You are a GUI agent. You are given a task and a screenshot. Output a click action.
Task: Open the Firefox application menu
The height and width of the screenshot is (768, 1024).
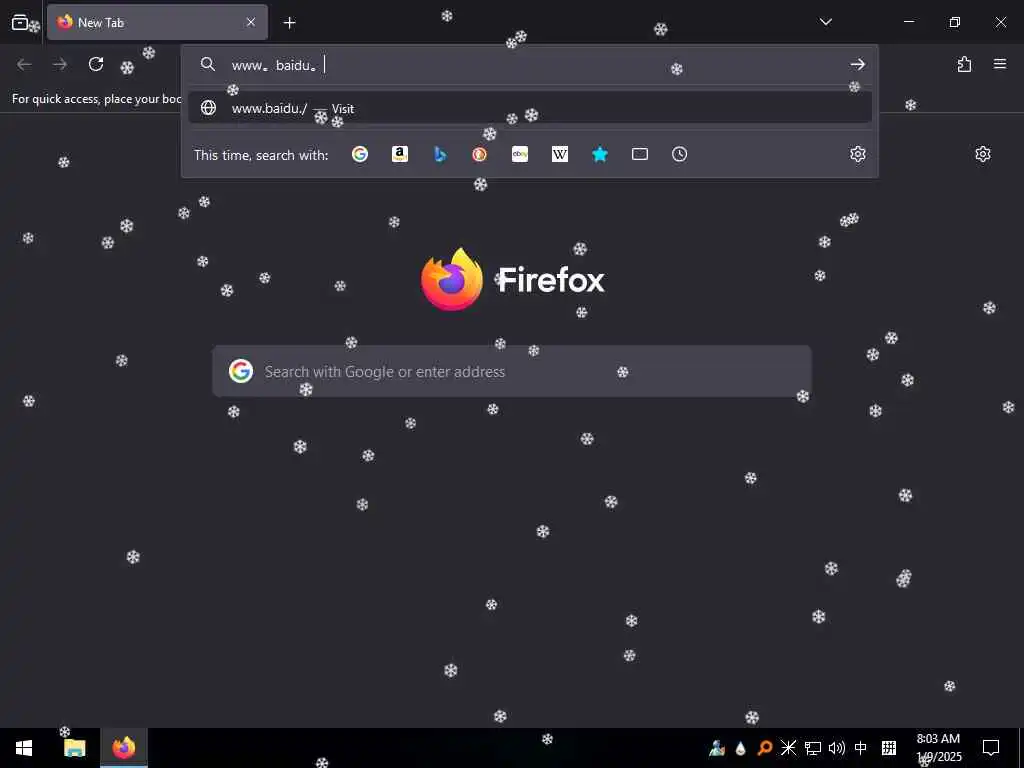tap(1000, 64)
